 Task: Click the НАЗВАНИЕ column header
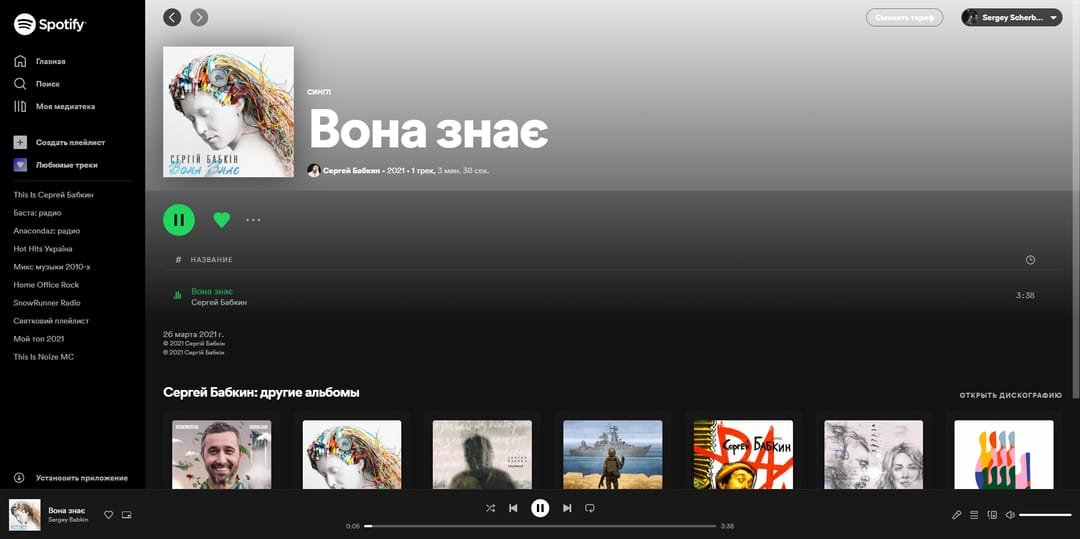click(211, 260)
